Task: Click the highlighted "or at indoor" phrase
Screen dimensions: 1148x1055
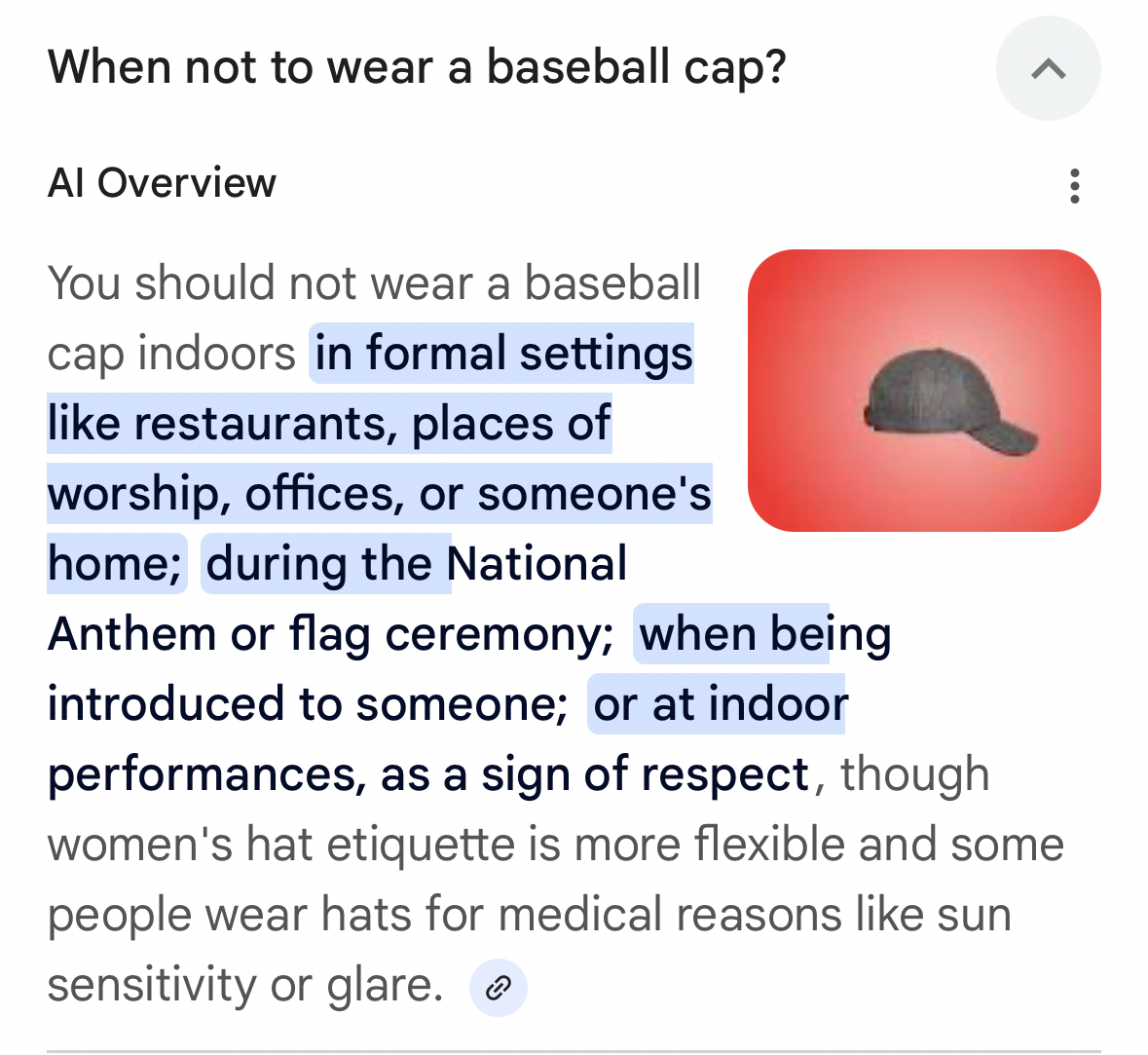Action: coord(720,704)
